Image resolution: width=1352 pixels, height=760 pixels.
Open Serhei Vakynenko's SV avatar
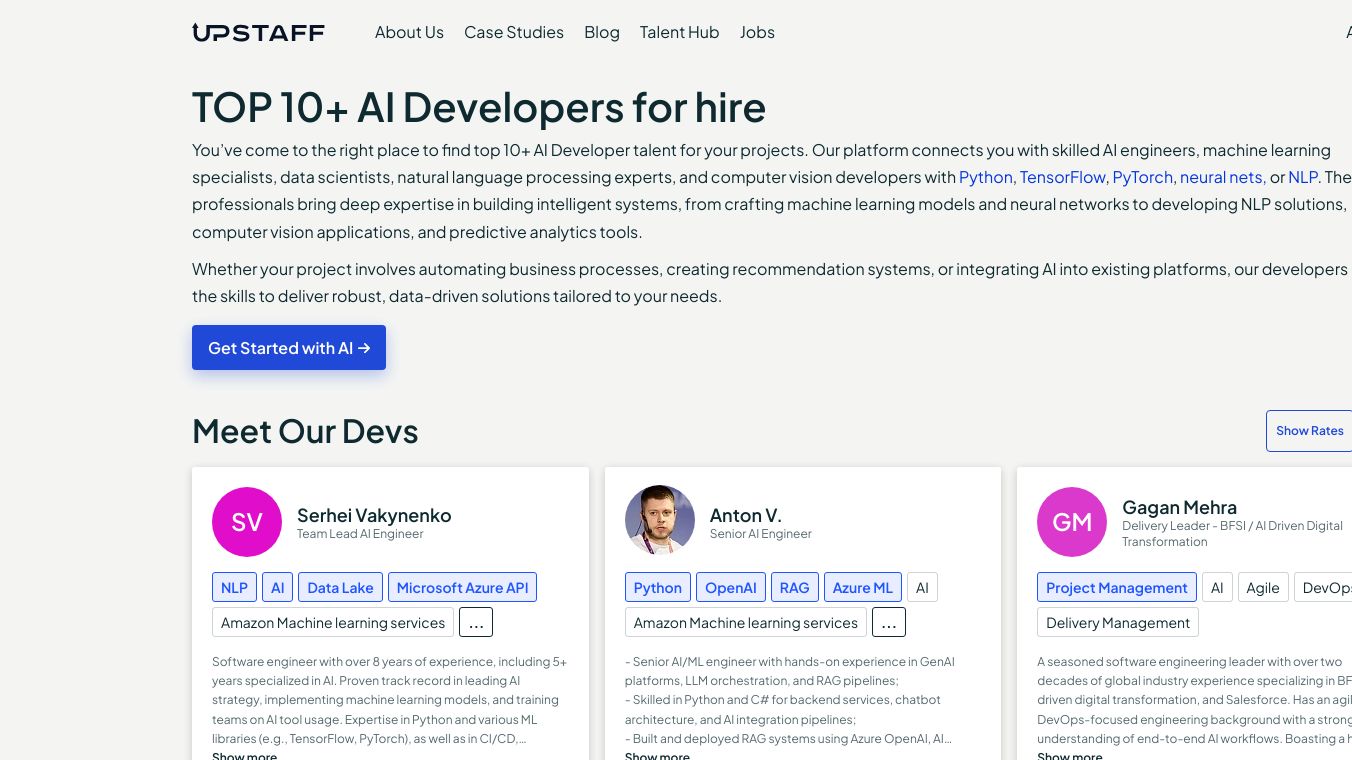(x=247, y=522)
